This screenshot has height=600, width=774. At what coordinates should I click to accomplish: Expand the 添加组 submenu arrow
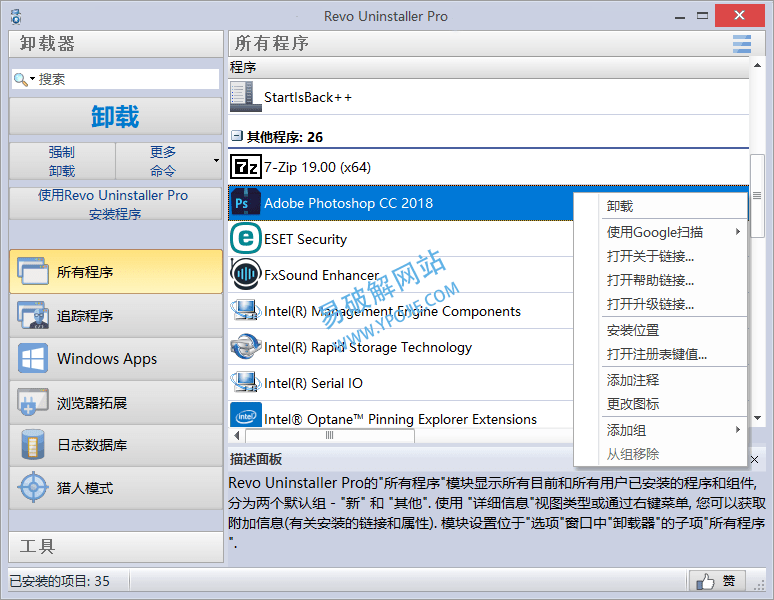coord(737,429)
